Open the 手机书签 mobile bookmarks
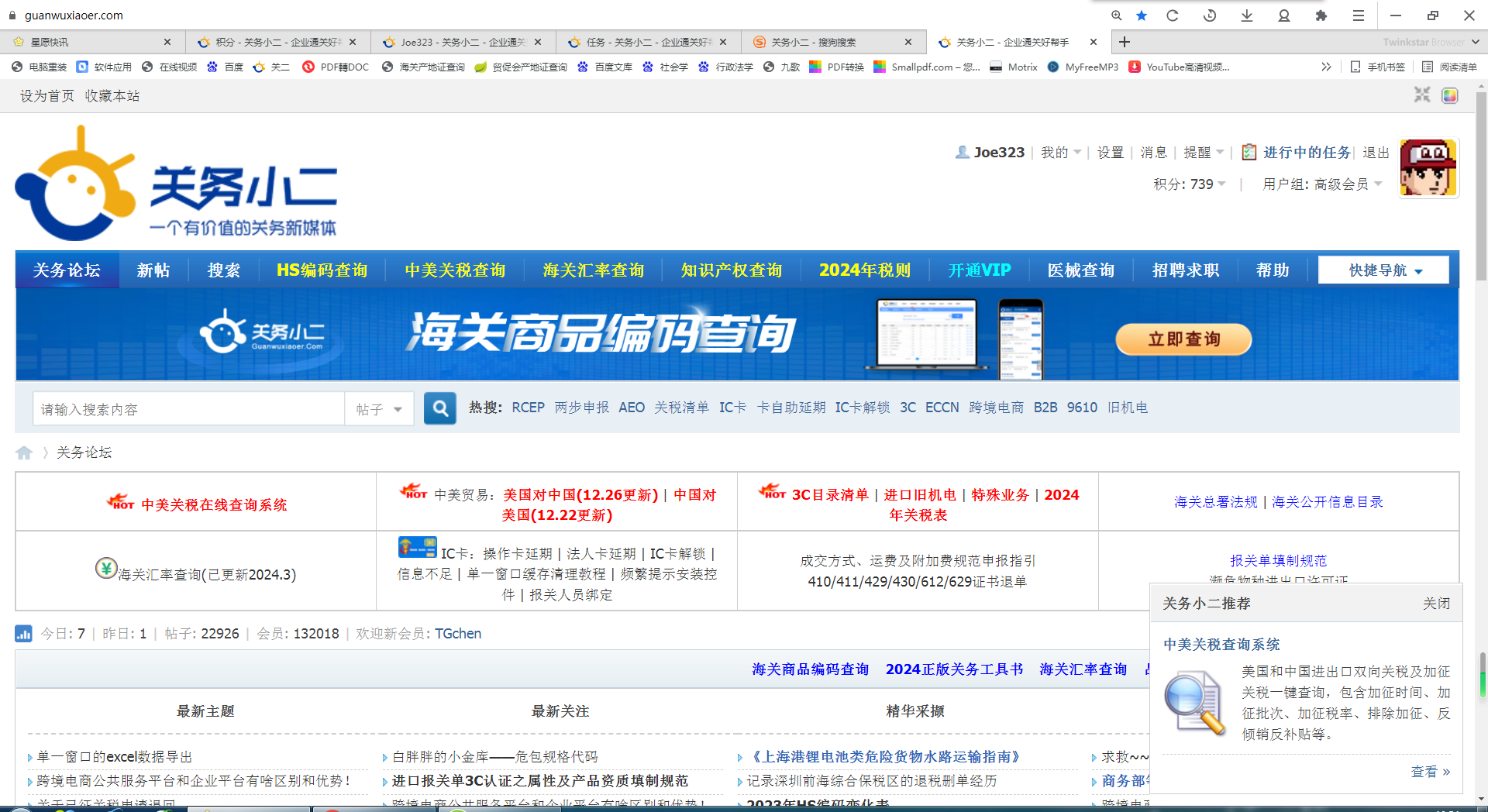The width and height of the screenshot is (1488, 812). point(1378,67)
